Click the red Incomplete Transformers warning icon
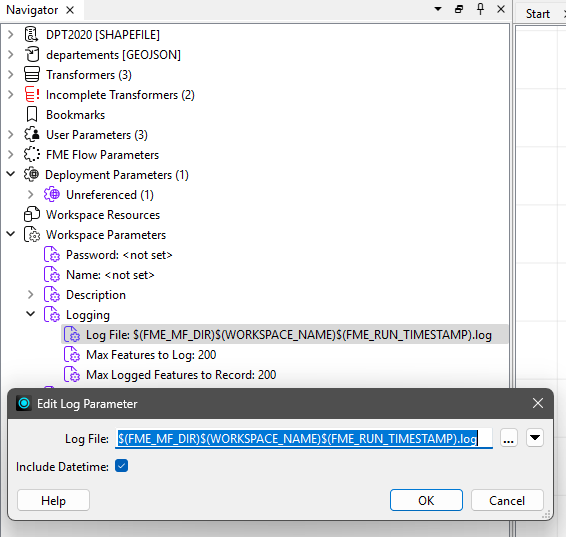566x537 pixels. pos(32,95)
